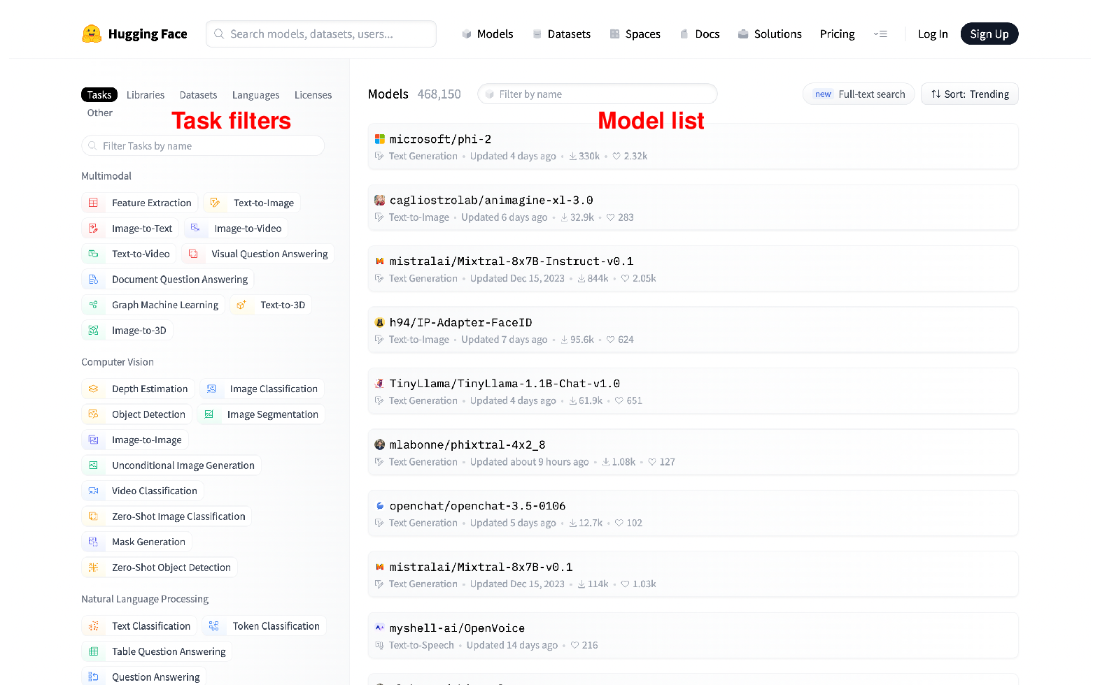
Task: Select the Unconditional Image Generation filter
Action: pyautogui.click(x=171, y=465)
